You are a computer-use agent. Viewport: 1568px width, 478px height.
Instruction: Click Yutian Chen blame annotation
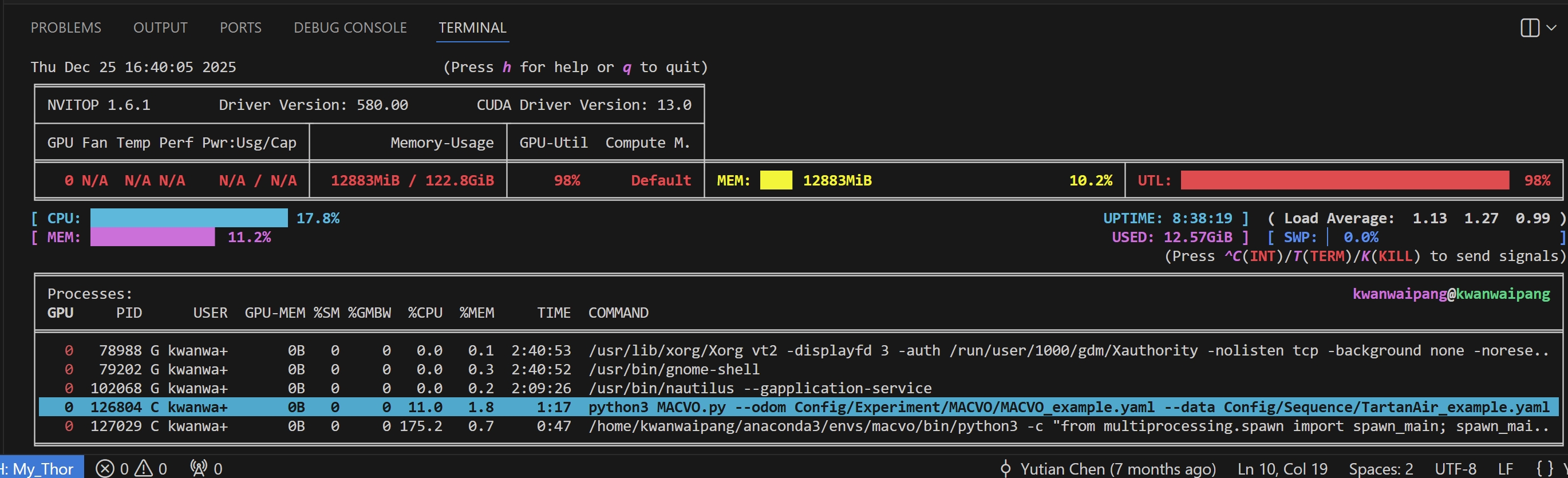pos(1117,469)
